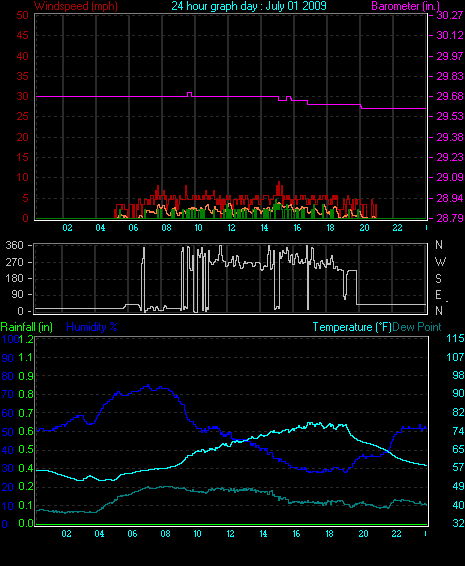
Task: Click the 'Humidity %' legend label
Action: 92,327
